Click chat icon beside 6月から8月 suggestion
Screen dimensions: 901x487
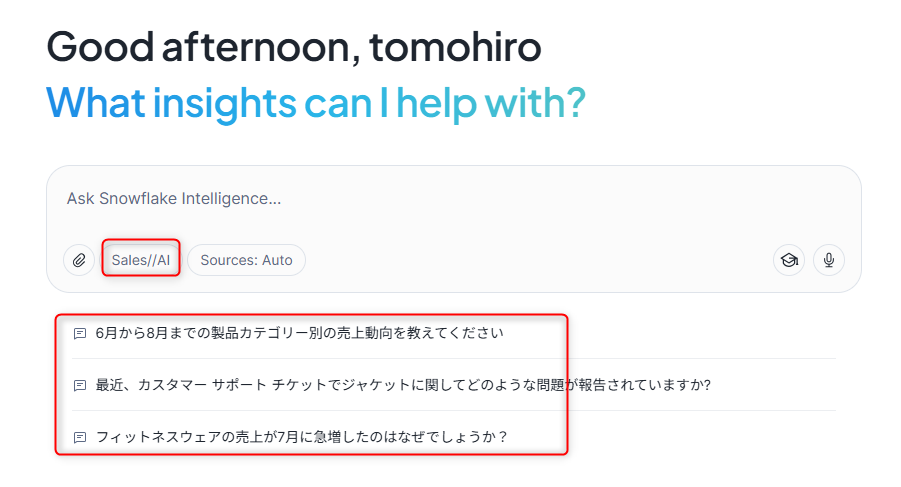80,333
